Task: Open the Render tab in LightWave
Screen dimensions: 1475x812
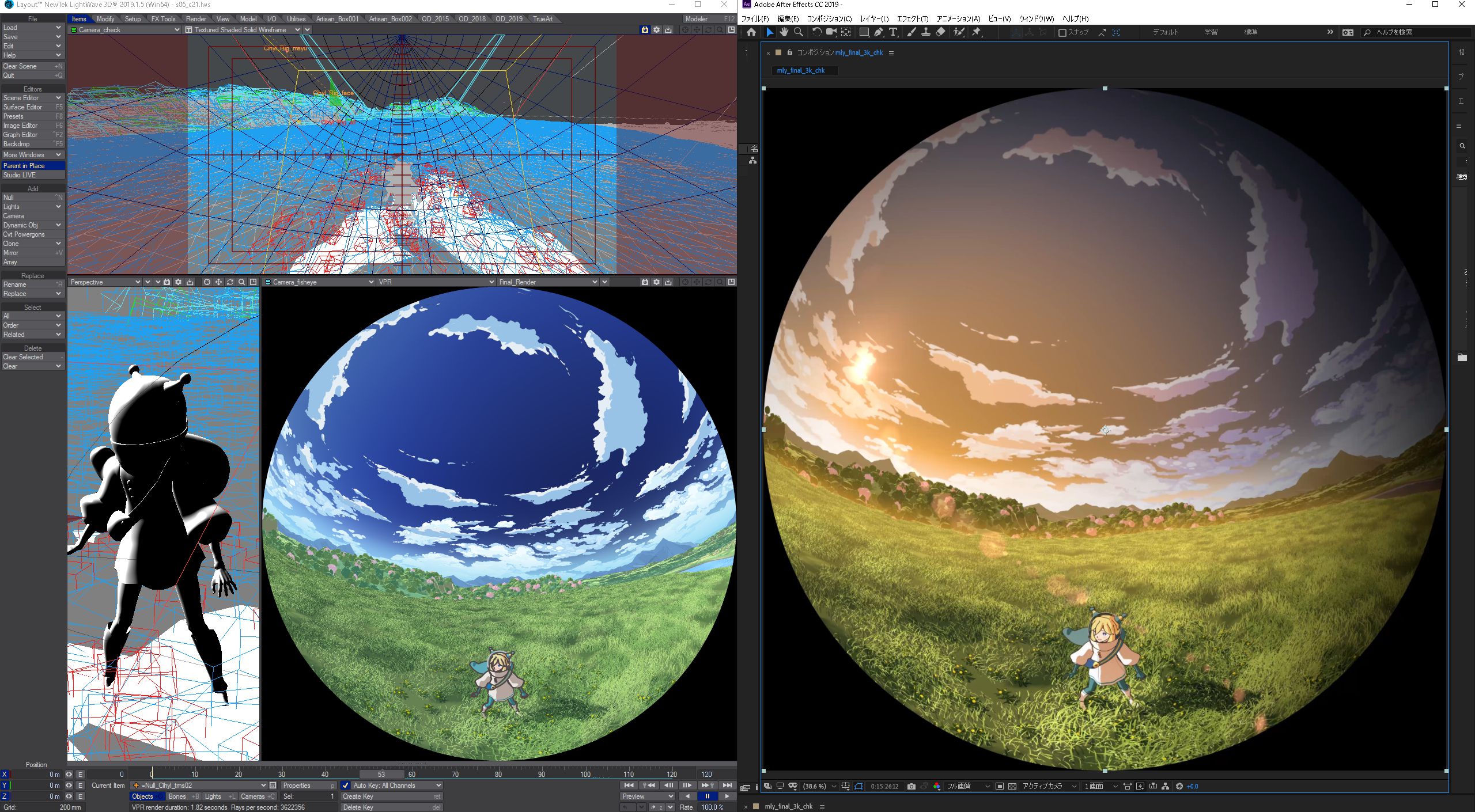Action: click(196, 19)
